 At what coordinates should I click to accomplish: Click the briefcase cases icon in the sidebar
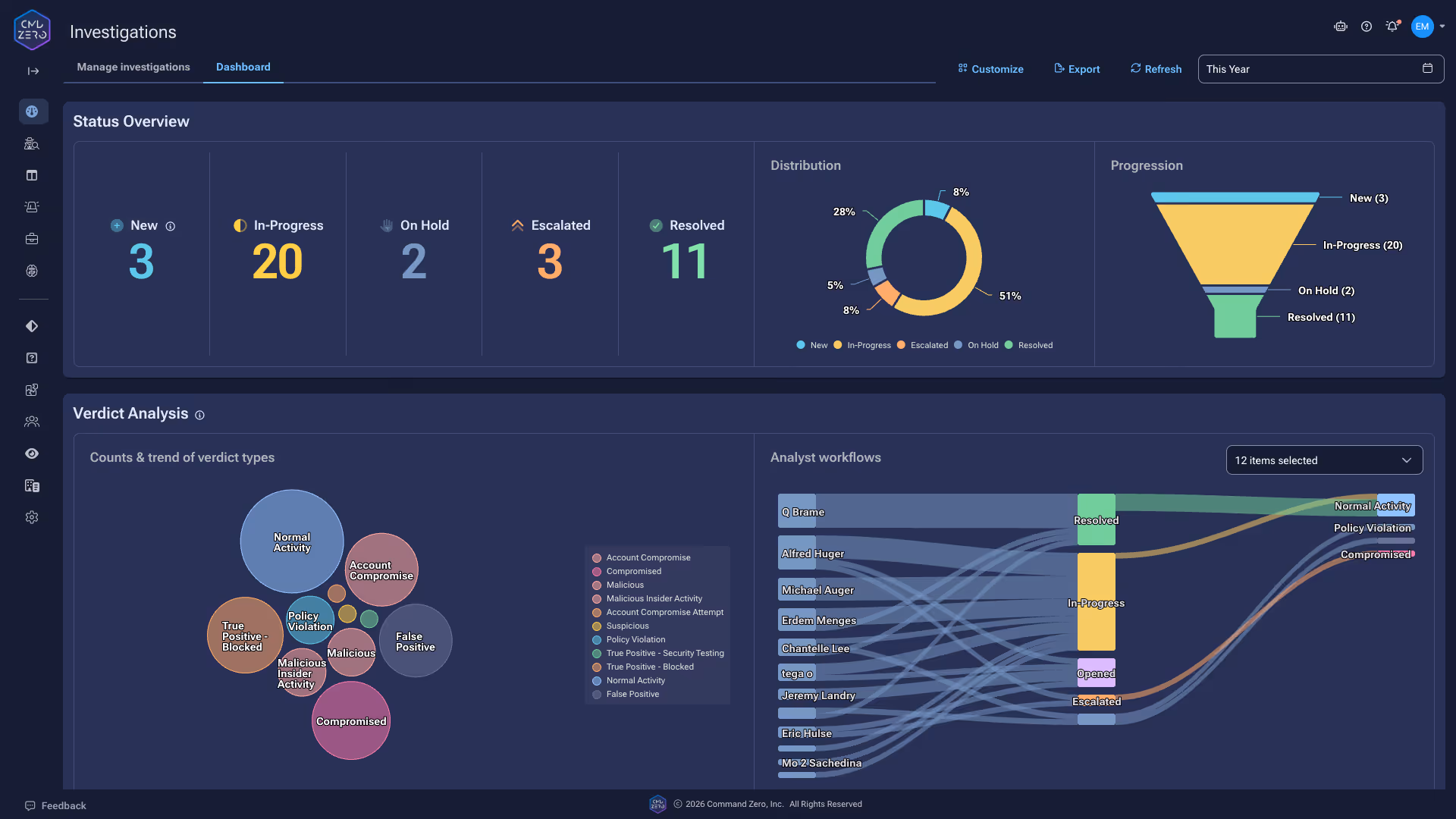click(32, 238)
